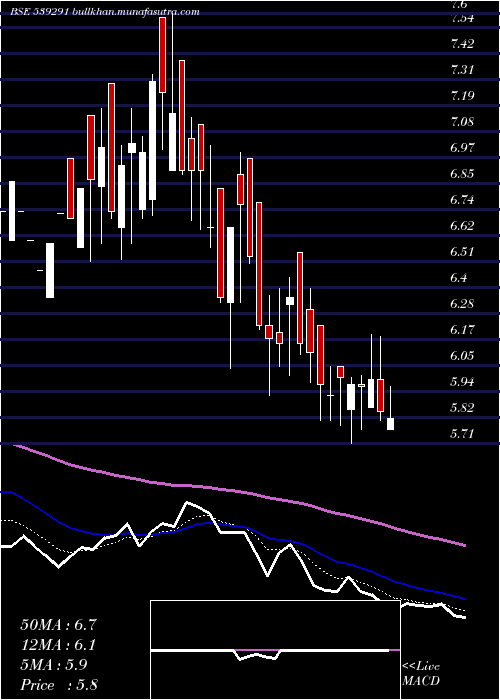Click the 6.97 price axis label
The height and width of the screenshot is (700, 500).
click(x=462, y=148)
